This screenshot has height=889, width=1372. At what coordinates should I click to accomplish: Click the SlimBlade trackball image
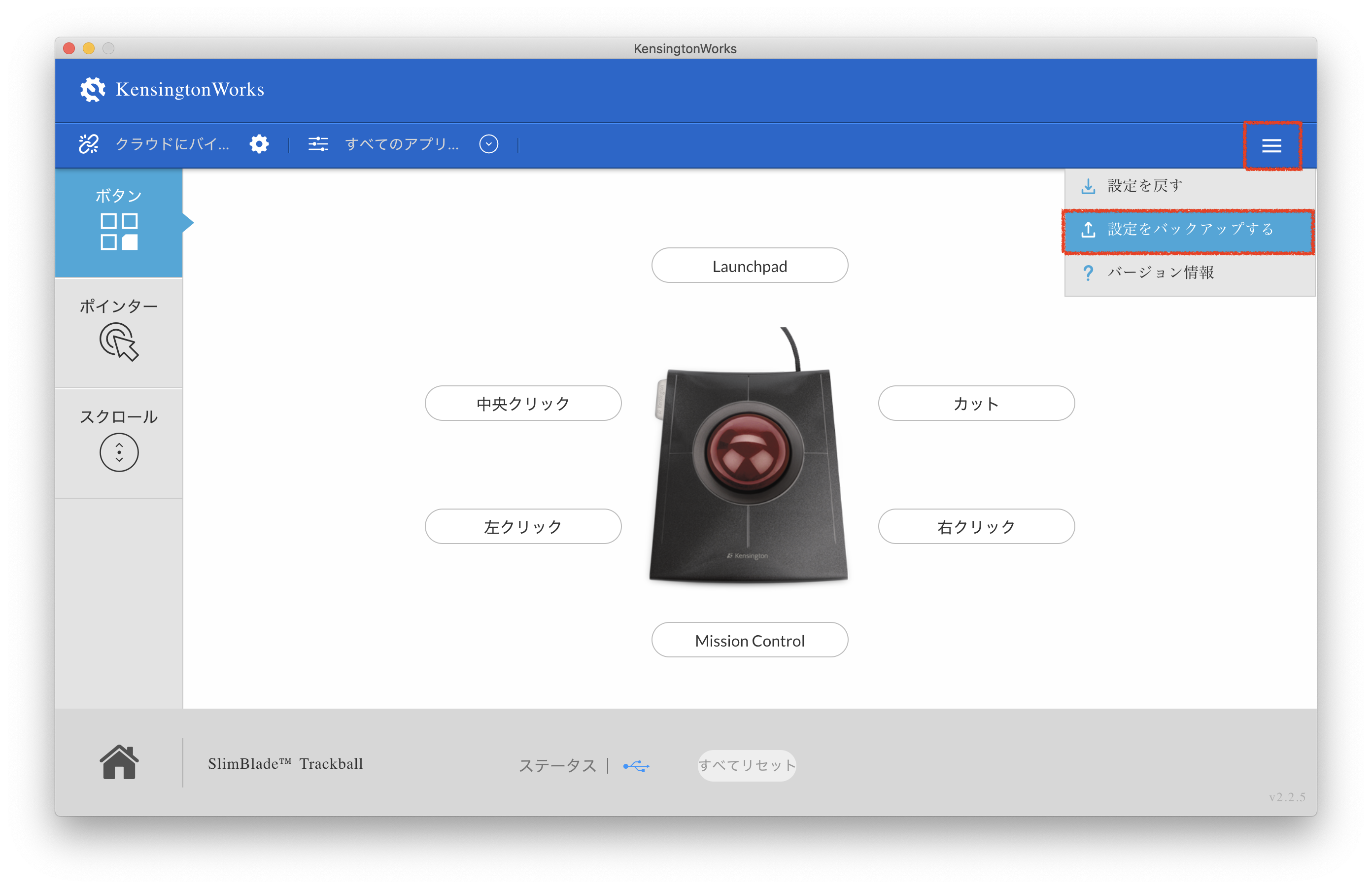[x=748, y=455]
